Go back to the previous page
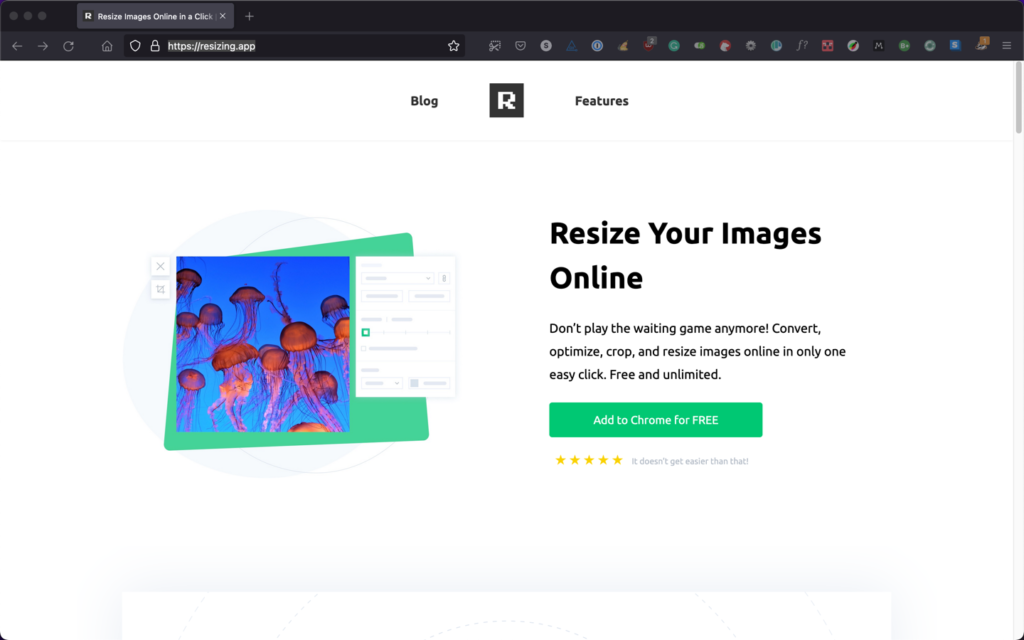The image size is (1024, 640). 17,46
